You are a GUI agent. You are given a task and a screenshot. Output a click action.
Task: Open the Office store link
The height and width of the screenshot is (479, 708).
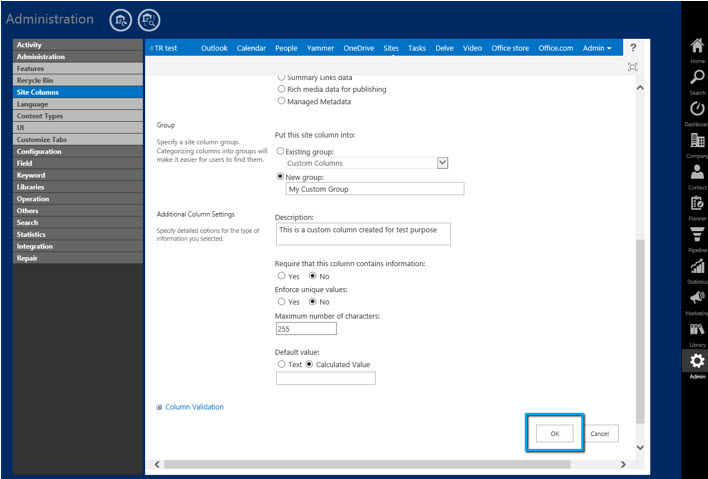[x=510, y=48]
